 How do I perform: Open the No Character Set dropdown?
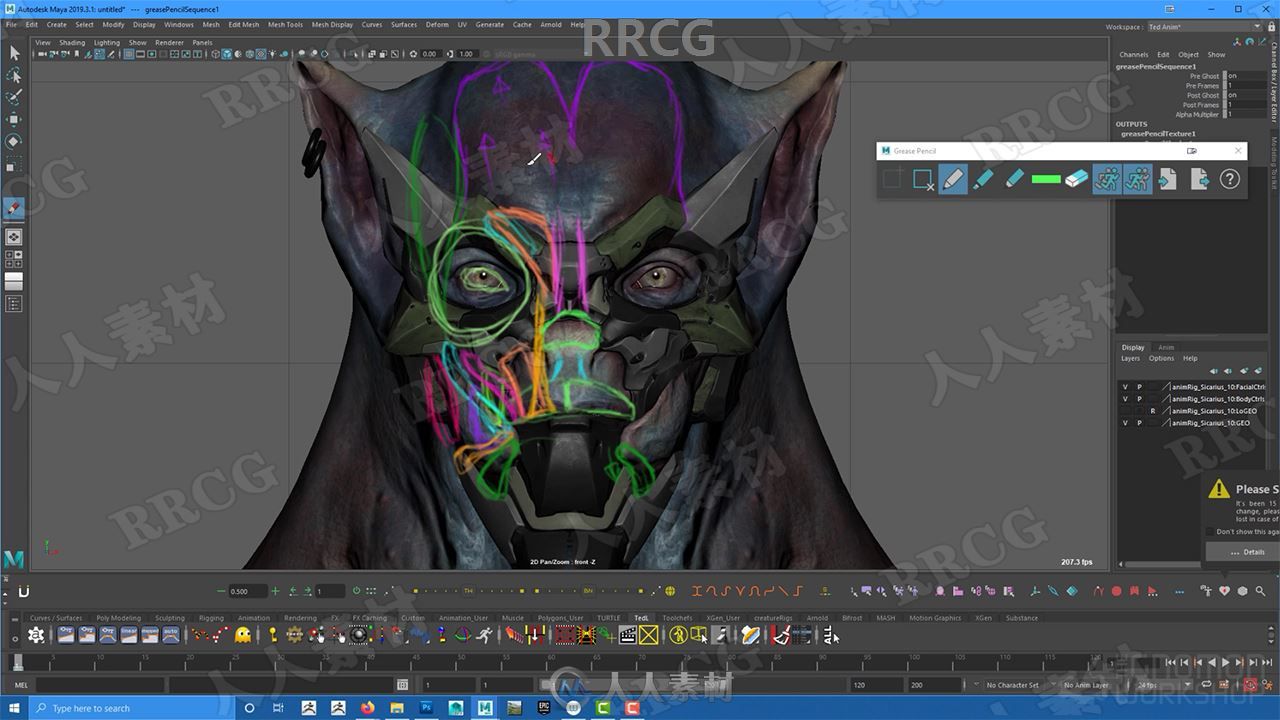pyautogui.click(x=1017, y=685)
